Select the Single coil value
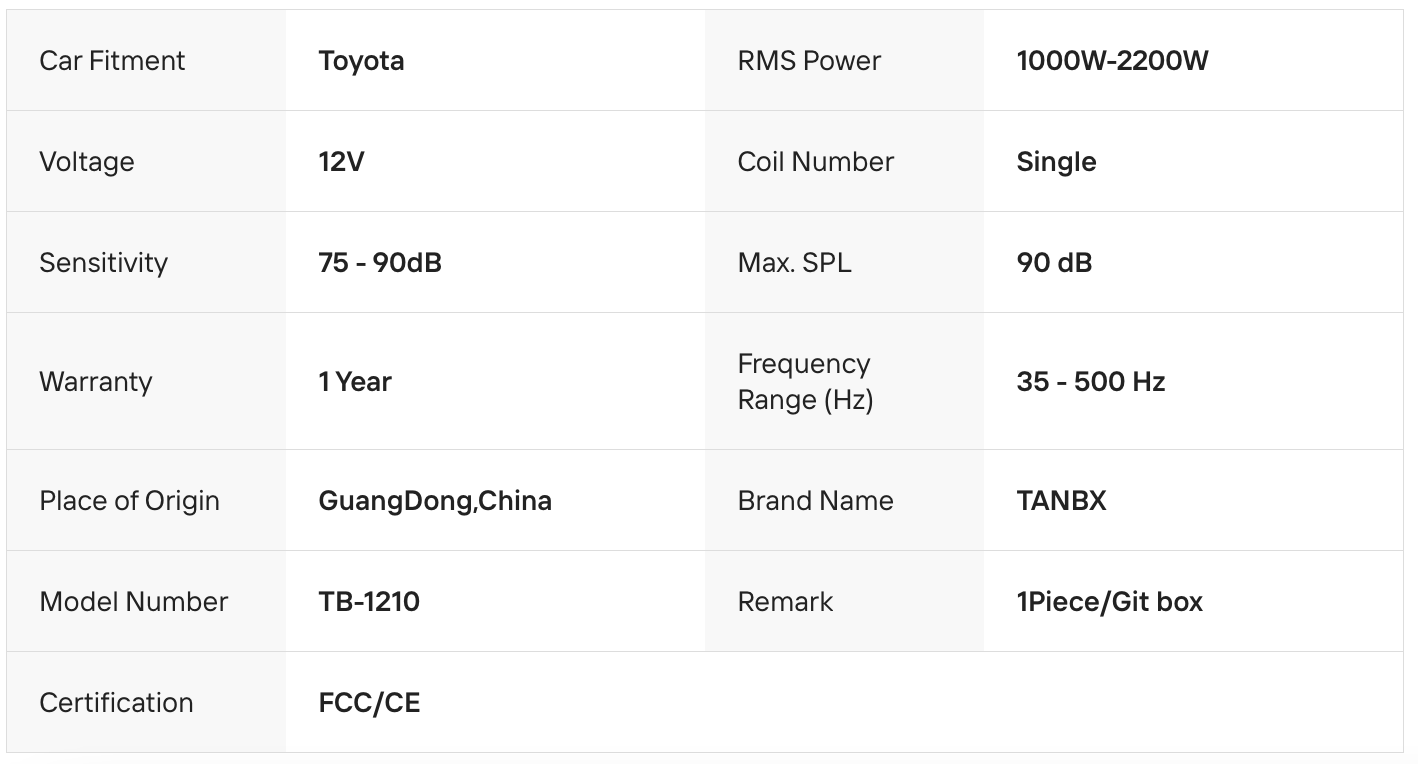This screenshot has width=1418, height=764. pyautogui.click(x=1056, y=162)
